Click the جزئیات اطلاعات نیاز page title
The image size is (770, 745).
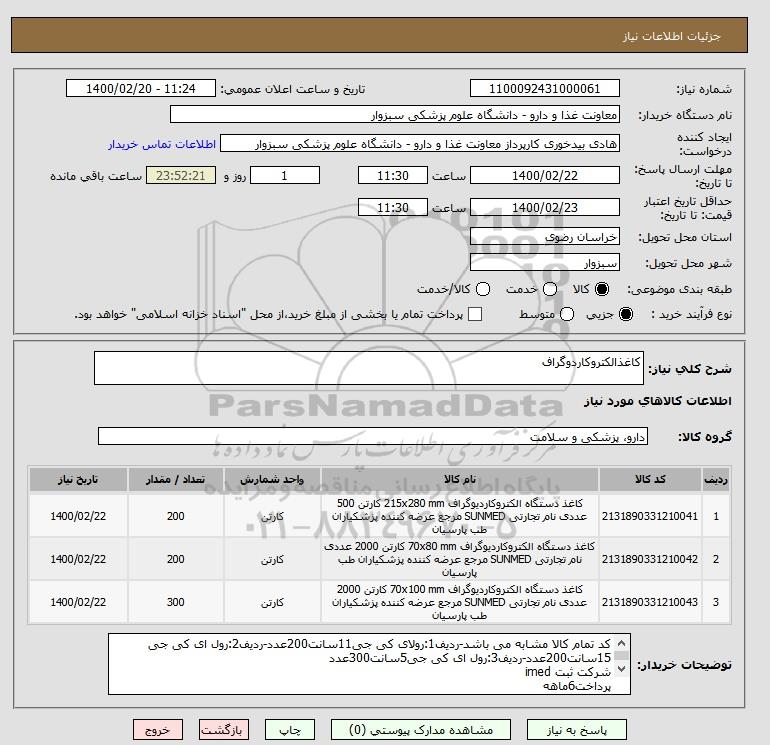pos(671,36)
